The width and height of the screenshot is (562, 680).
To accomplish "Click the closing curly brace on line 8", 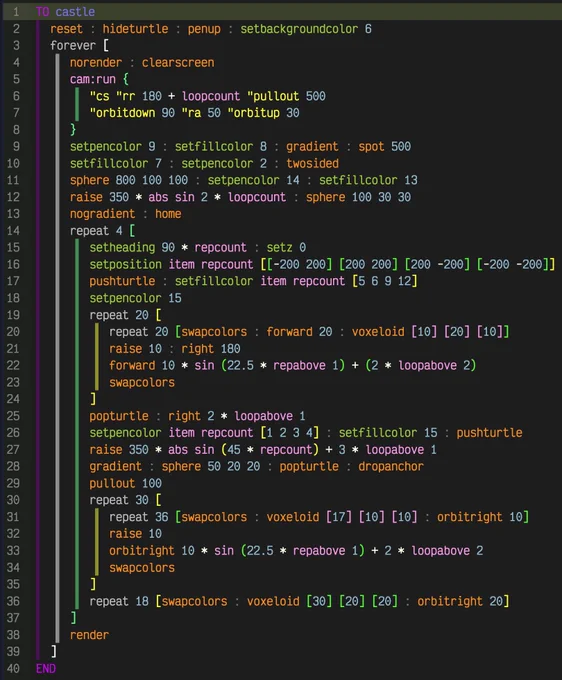I will pyautogui.click(x=73, y=130).
